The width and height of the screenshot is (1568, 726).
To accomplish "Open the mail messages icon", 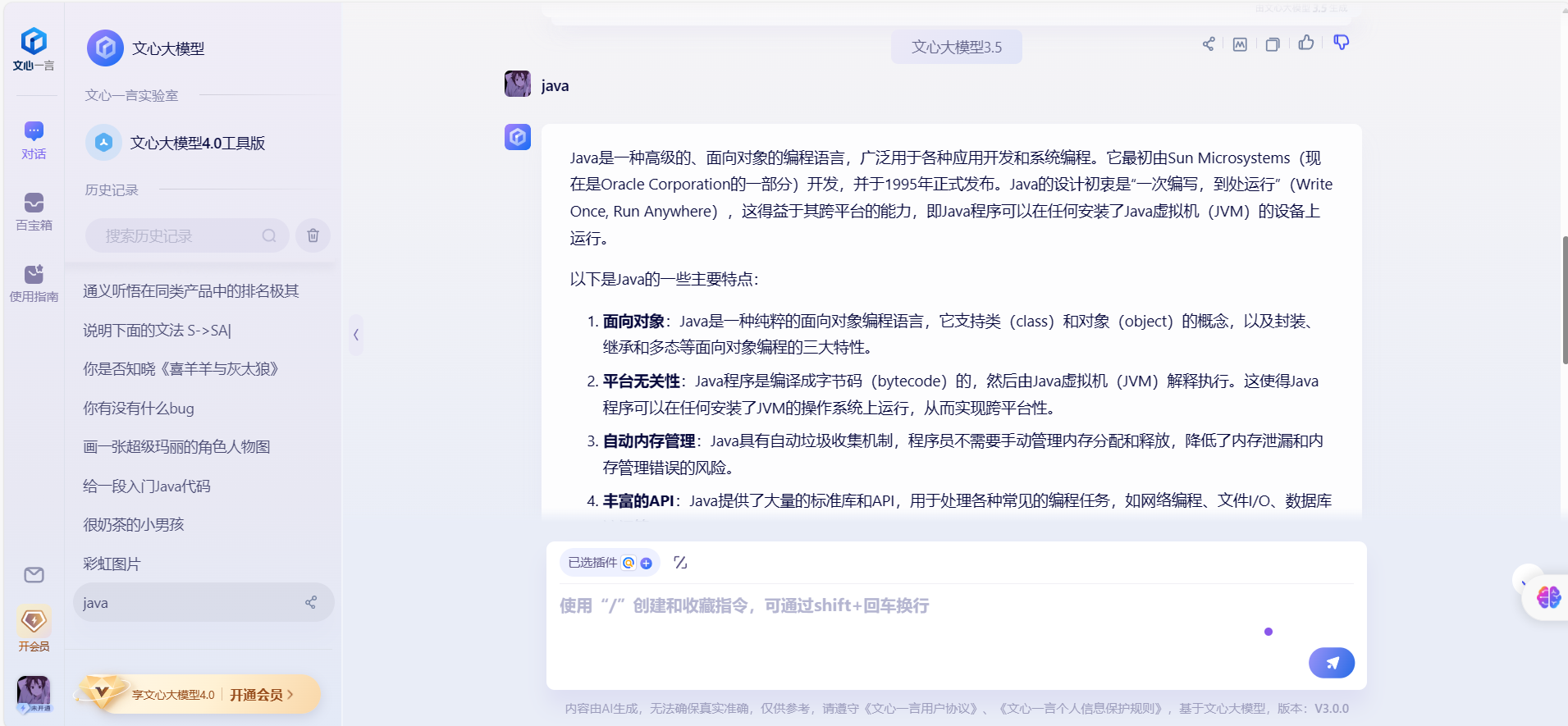I will (x=34, y=575).
